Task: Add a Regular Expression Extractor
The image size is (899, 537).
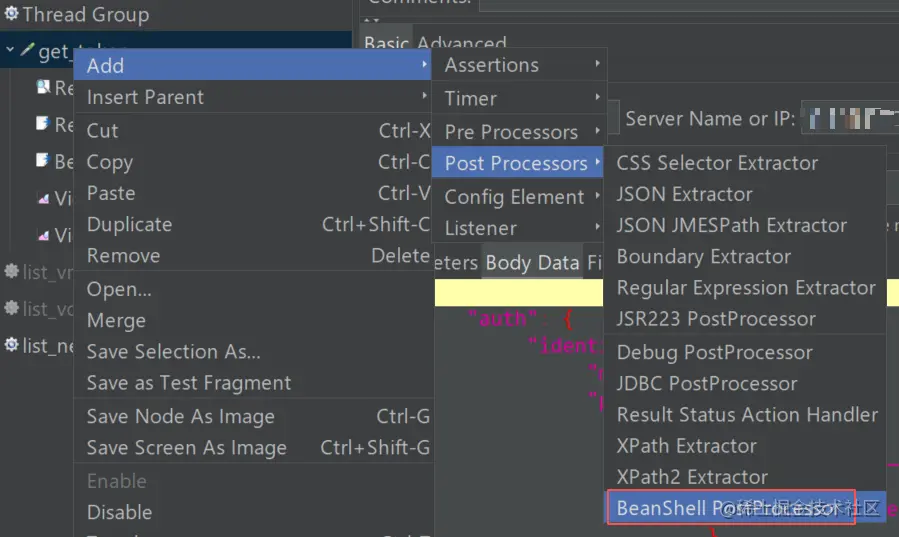Action: 745,288
